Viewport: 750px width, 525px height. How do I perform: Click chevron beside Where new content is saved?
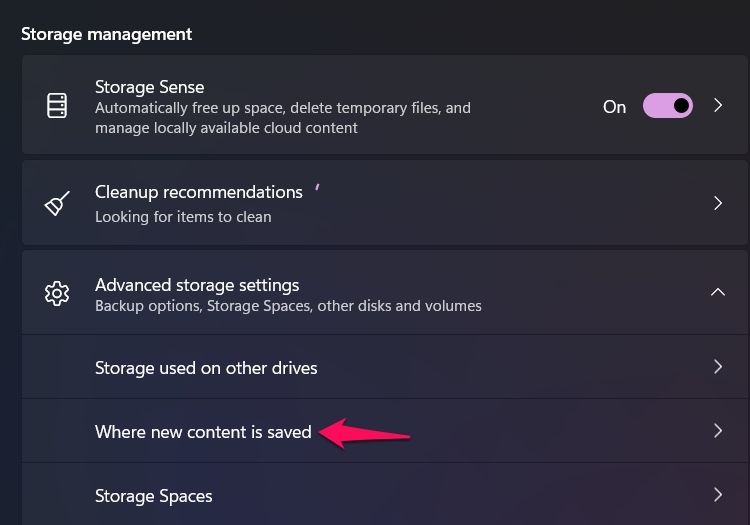click(x=717, y=431)
